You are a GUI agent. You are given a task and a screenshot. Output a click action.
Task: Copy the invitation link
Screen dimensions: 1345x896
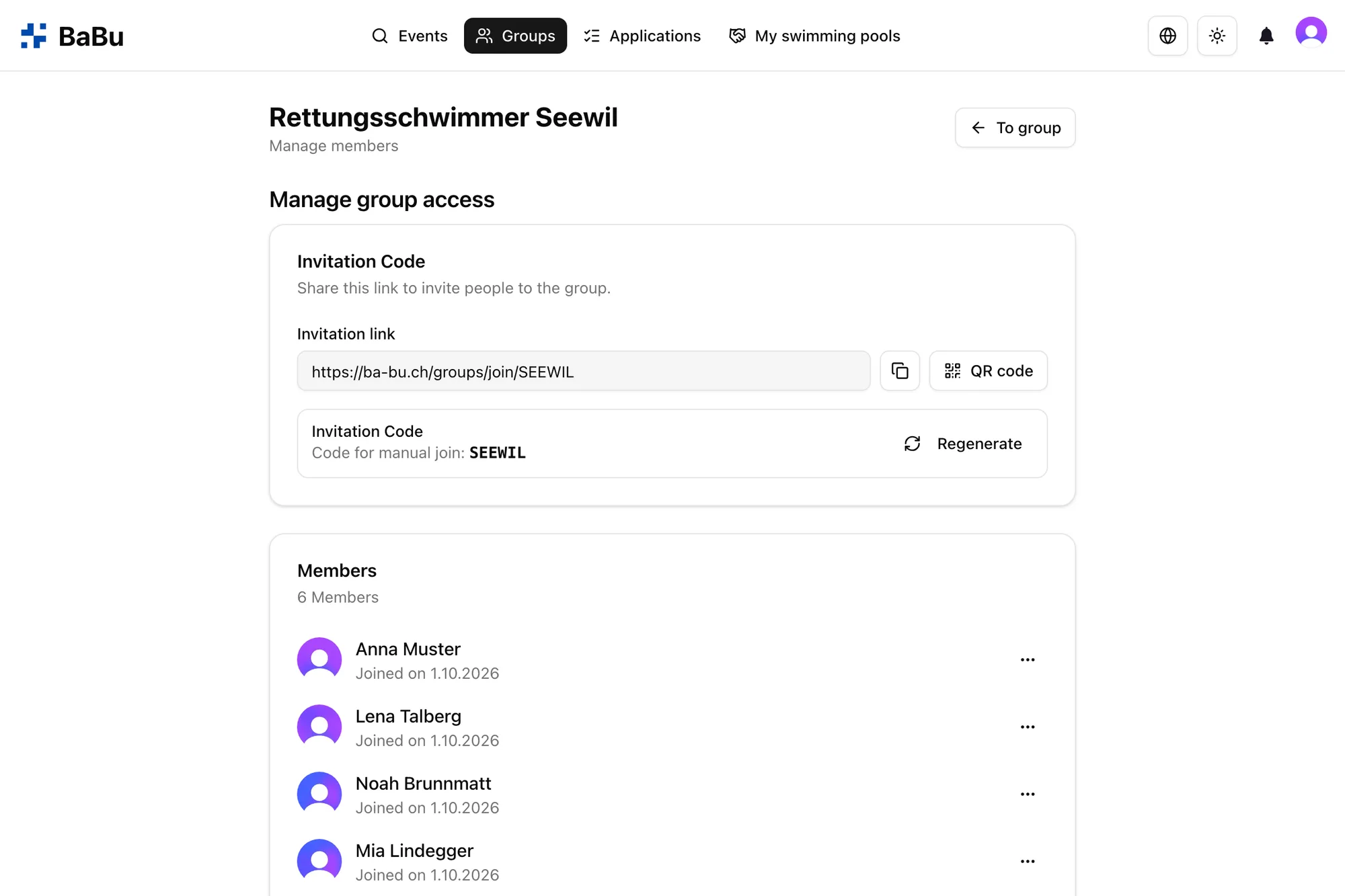pos(900,370)
